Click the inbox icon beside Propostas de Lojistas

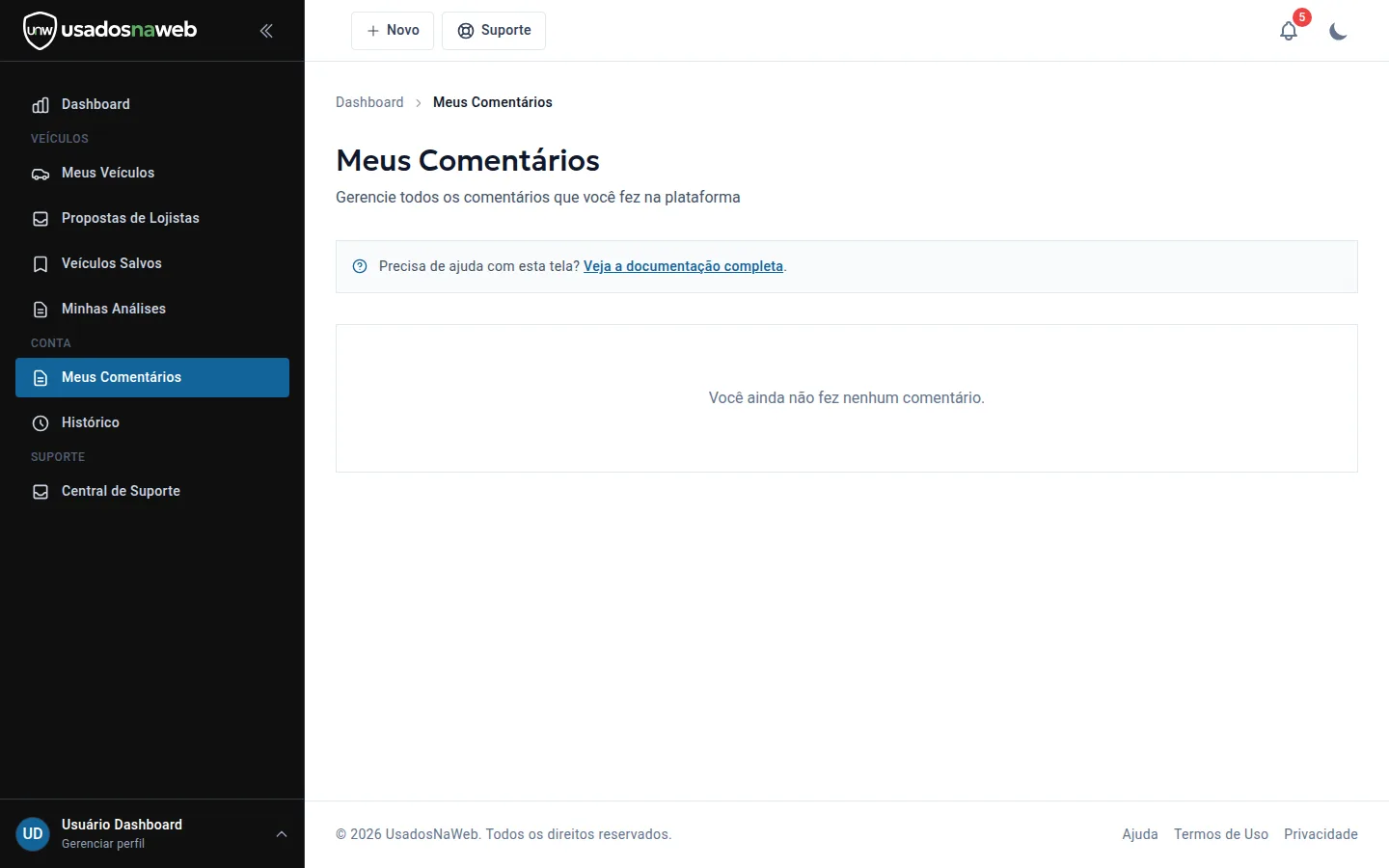pyautogui.click(x=41, y=219)
